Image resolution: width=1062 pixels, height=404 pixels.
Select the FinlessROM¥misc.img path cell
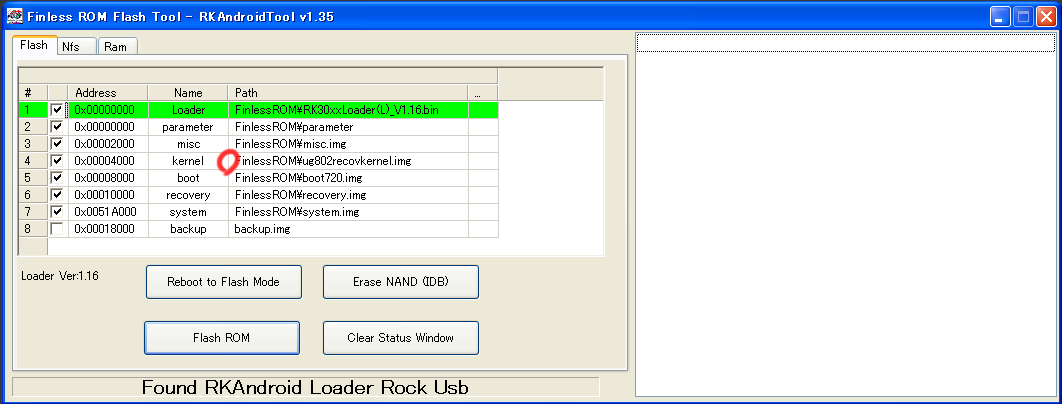[x=348, y=144]
